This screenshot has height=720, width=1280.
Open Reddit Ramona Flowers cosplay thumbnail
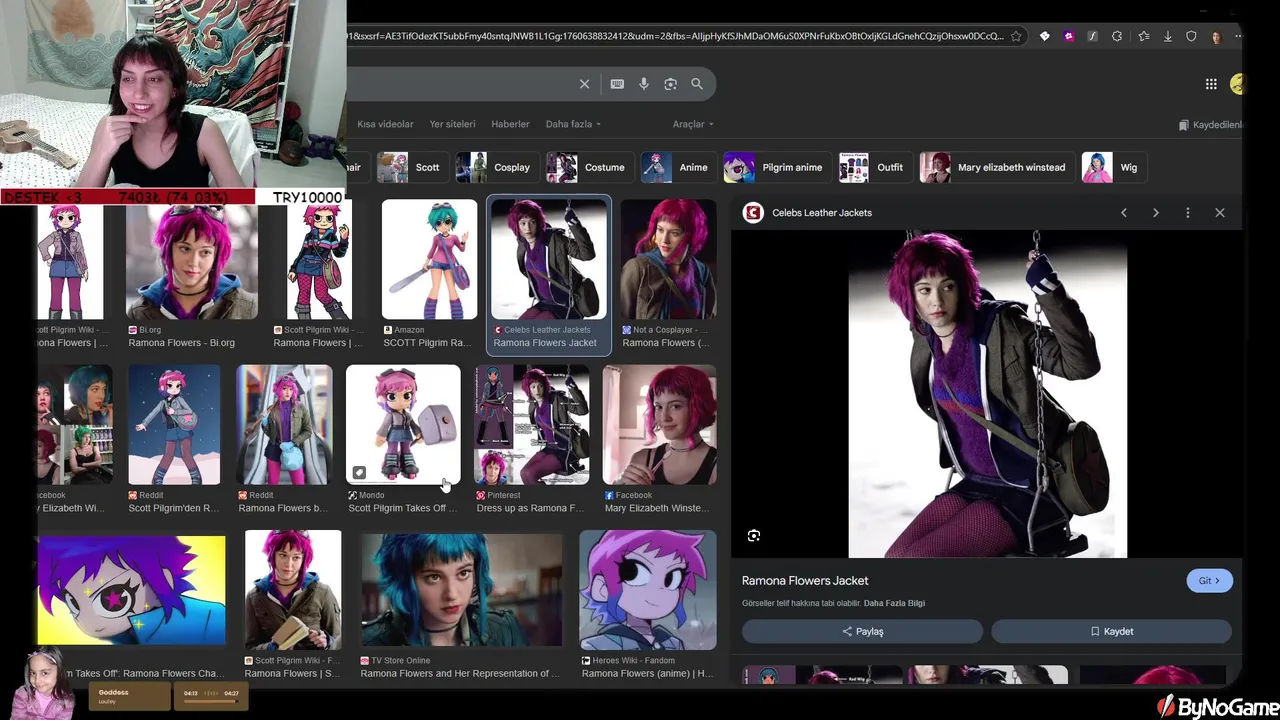coord(284,425)
